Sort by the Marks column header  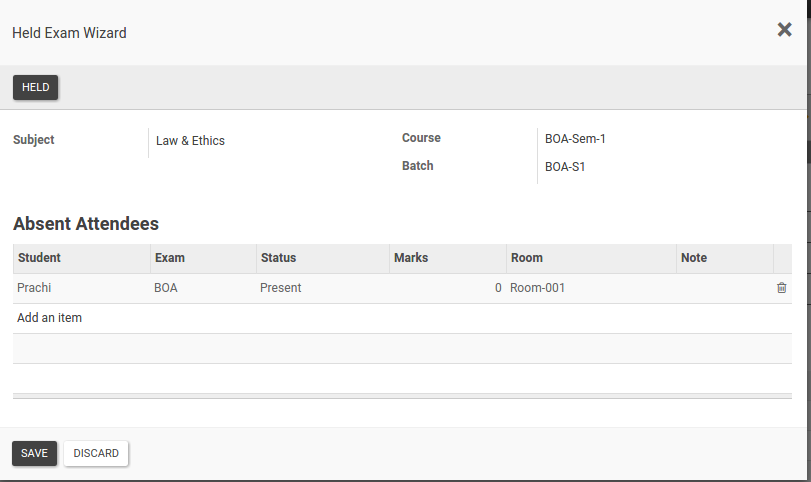(411, 258)
